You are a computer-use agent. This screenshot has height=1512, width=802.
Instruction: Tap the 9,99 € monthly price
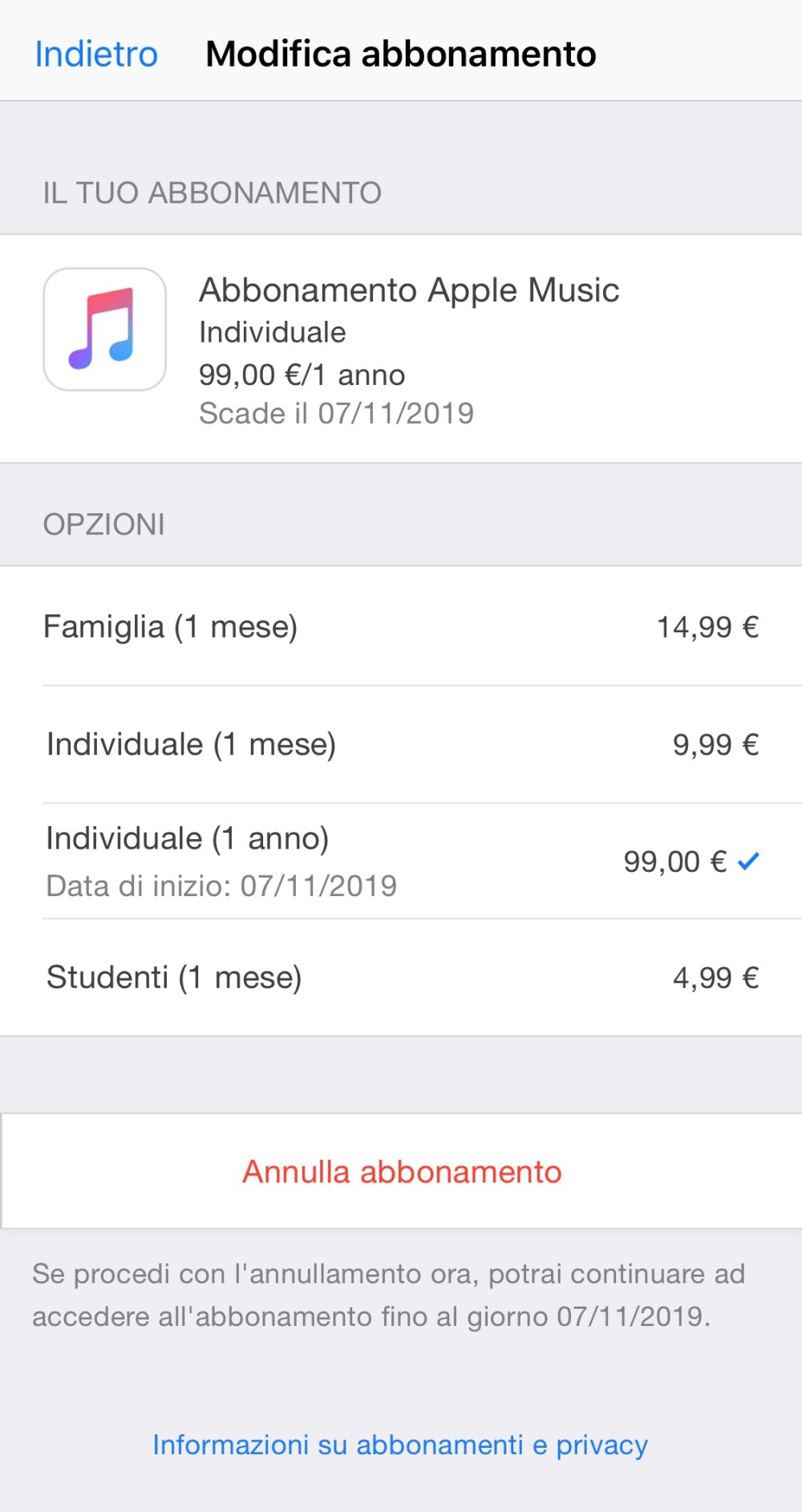click(x=715, y=745)
